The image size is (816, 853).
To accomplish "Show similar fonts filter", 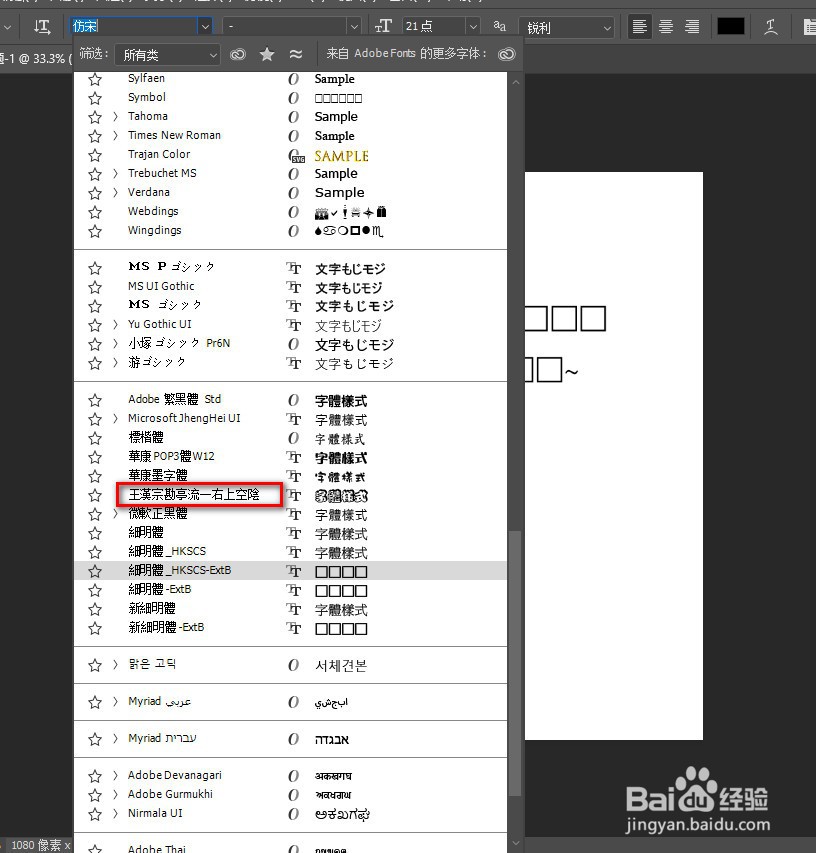I will click(x=295, y=54).
